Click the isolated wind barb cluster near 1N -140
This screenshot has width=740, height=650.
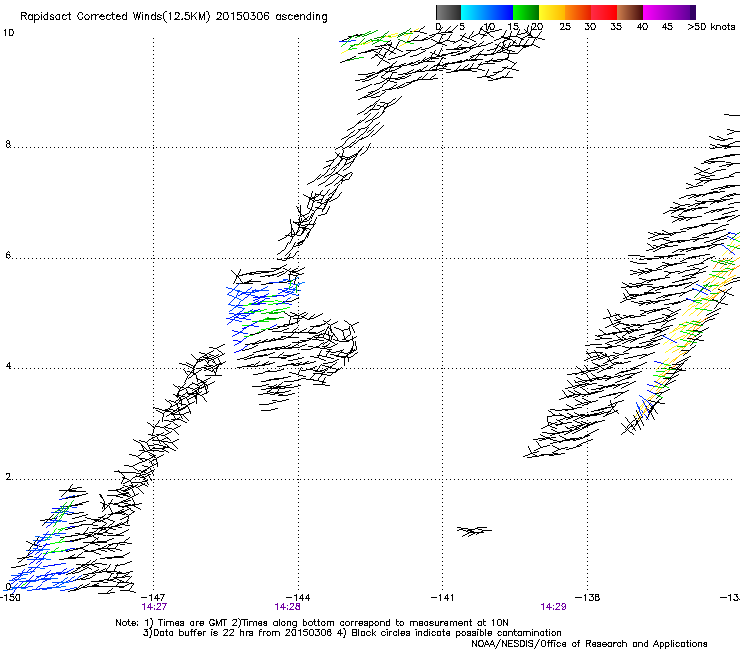(x=474, y=531)
